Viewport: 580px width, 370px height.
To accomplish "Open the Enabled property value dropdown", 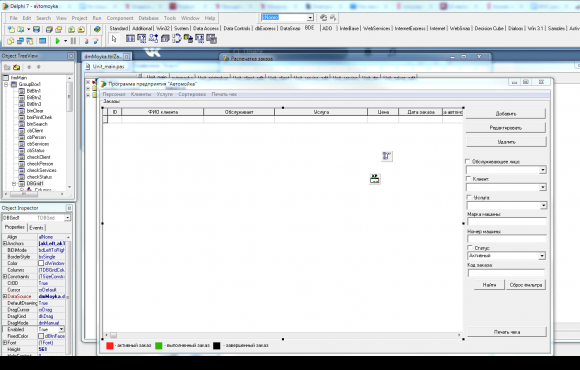I will (x=61, y=329).
